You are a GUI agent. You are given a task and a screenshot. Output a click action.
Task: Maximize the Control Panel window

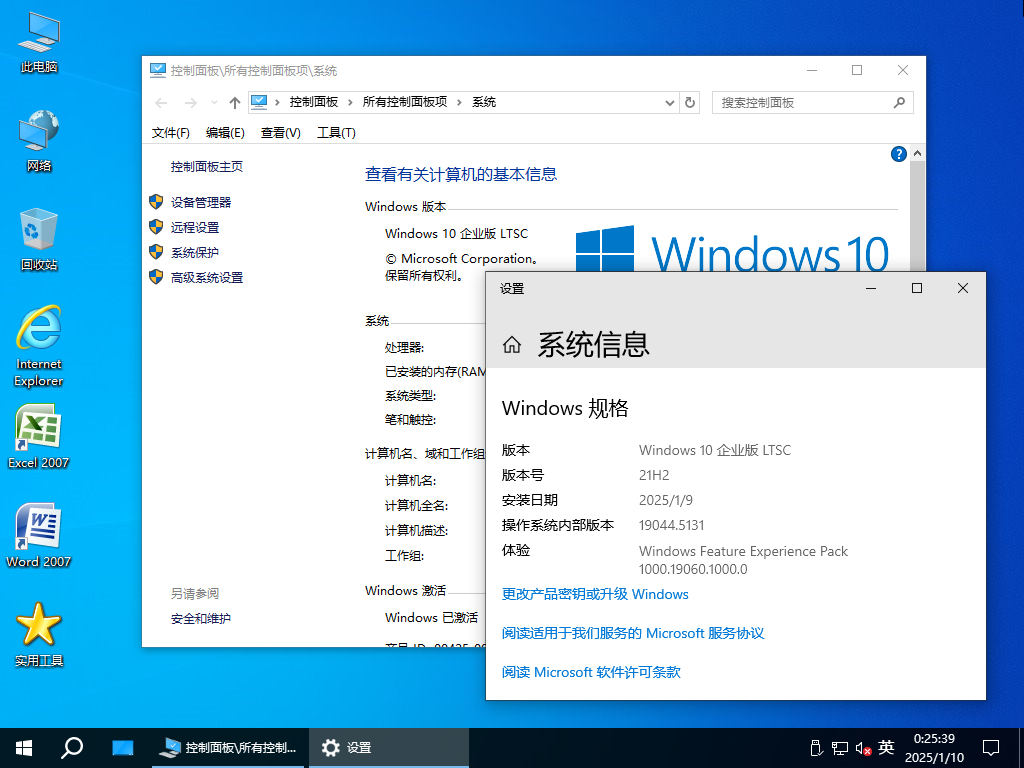(857, 70)
